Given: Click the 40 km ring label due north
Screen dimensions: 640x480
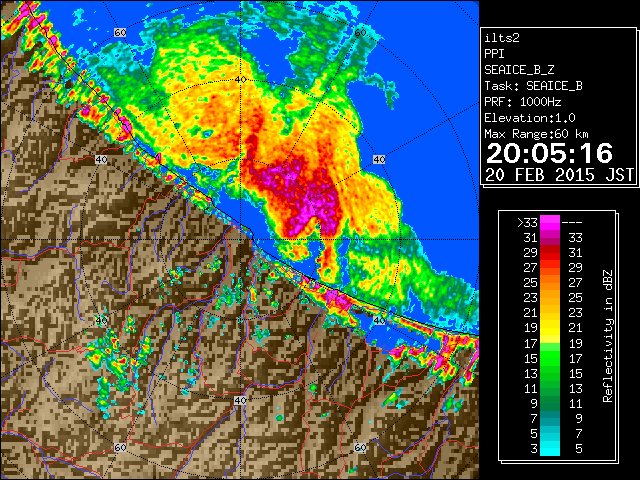Looking at the screenshot, I should coord(240,80).
